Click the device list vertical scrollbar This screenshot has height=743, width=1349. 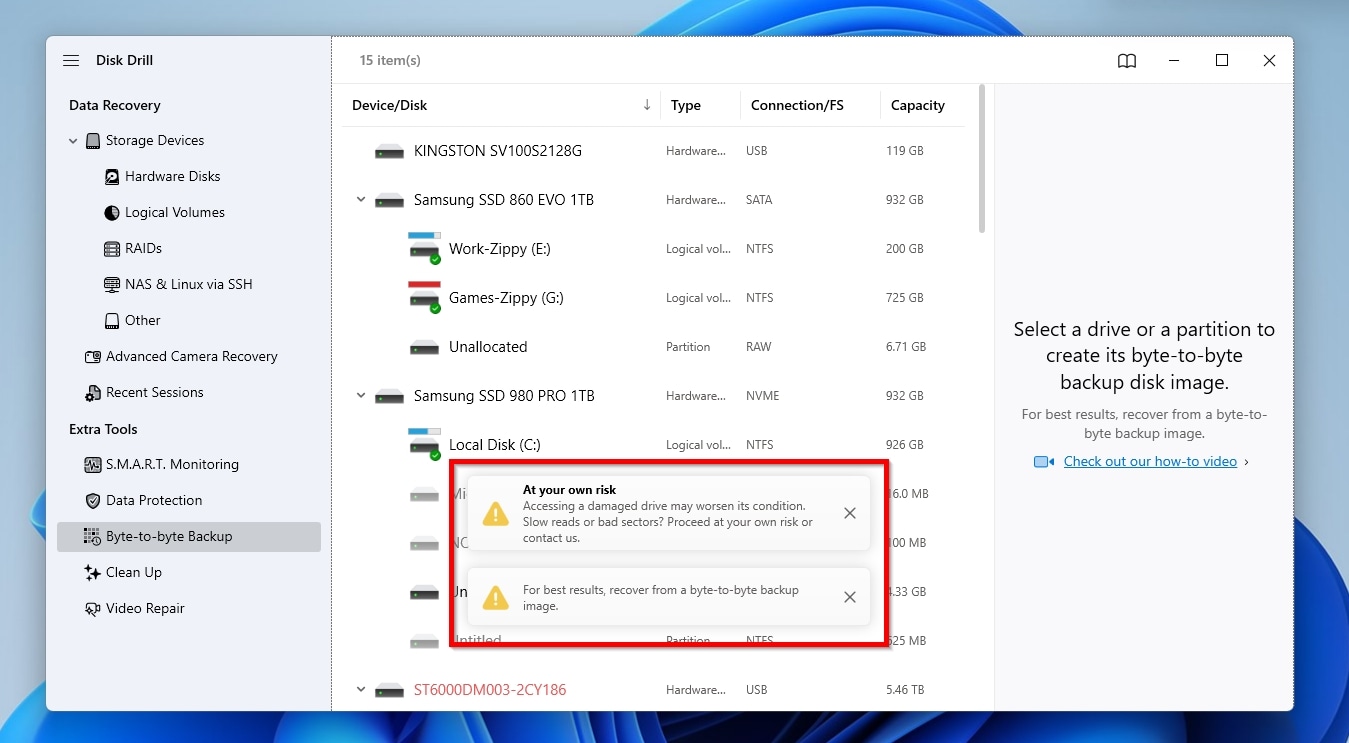click(981, 158)
